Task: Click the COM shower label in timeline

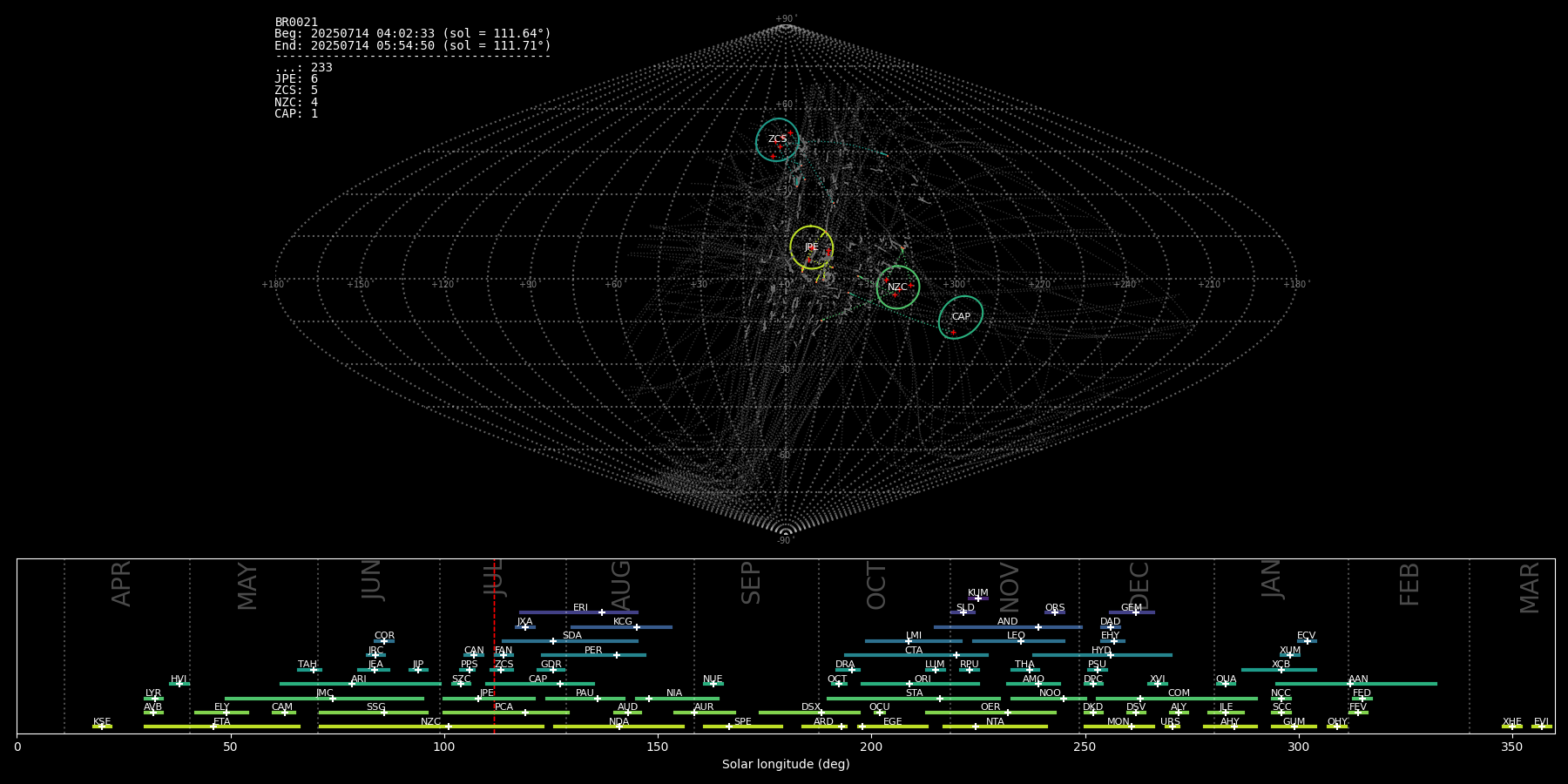Action: tap(1179, 693)
